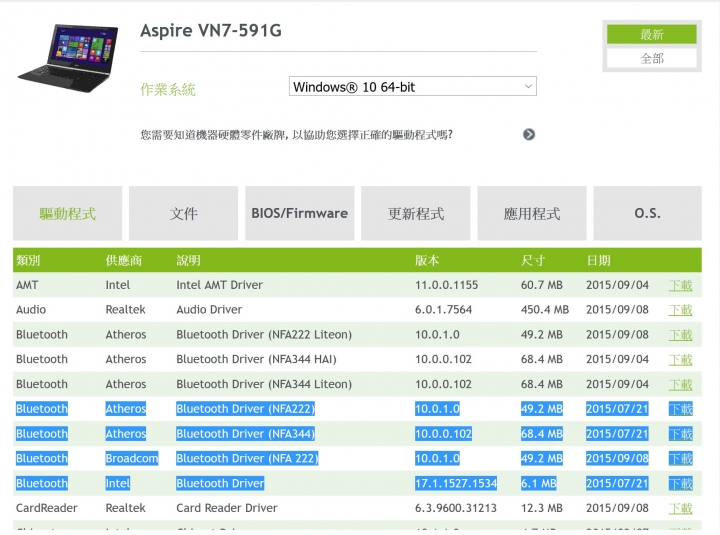This screenshot has width=720, height=535.
Task: Click version 11.0.0.1155 cell
Action: (446, 285)
